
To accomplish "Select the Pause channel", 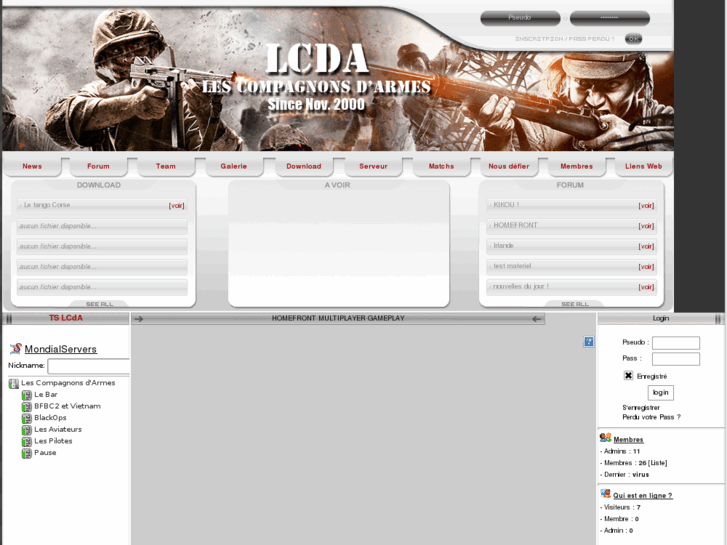I will tap(45, 452).
